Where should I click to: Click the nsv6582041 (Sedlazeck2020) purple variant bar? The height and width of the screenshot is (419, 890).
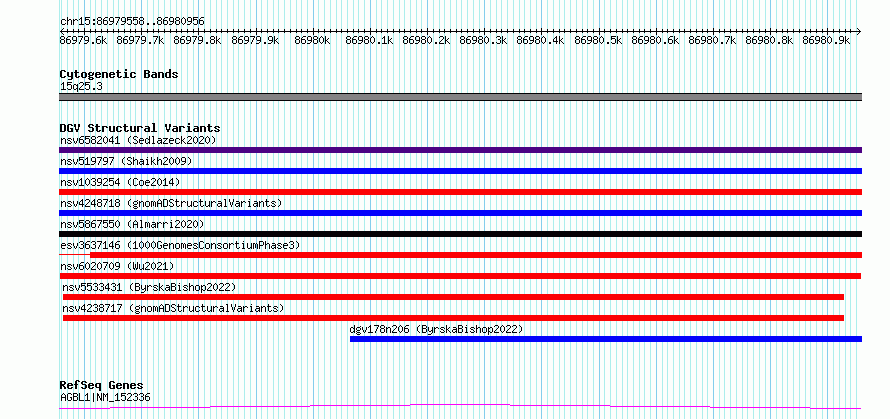(x=460, y=150)
